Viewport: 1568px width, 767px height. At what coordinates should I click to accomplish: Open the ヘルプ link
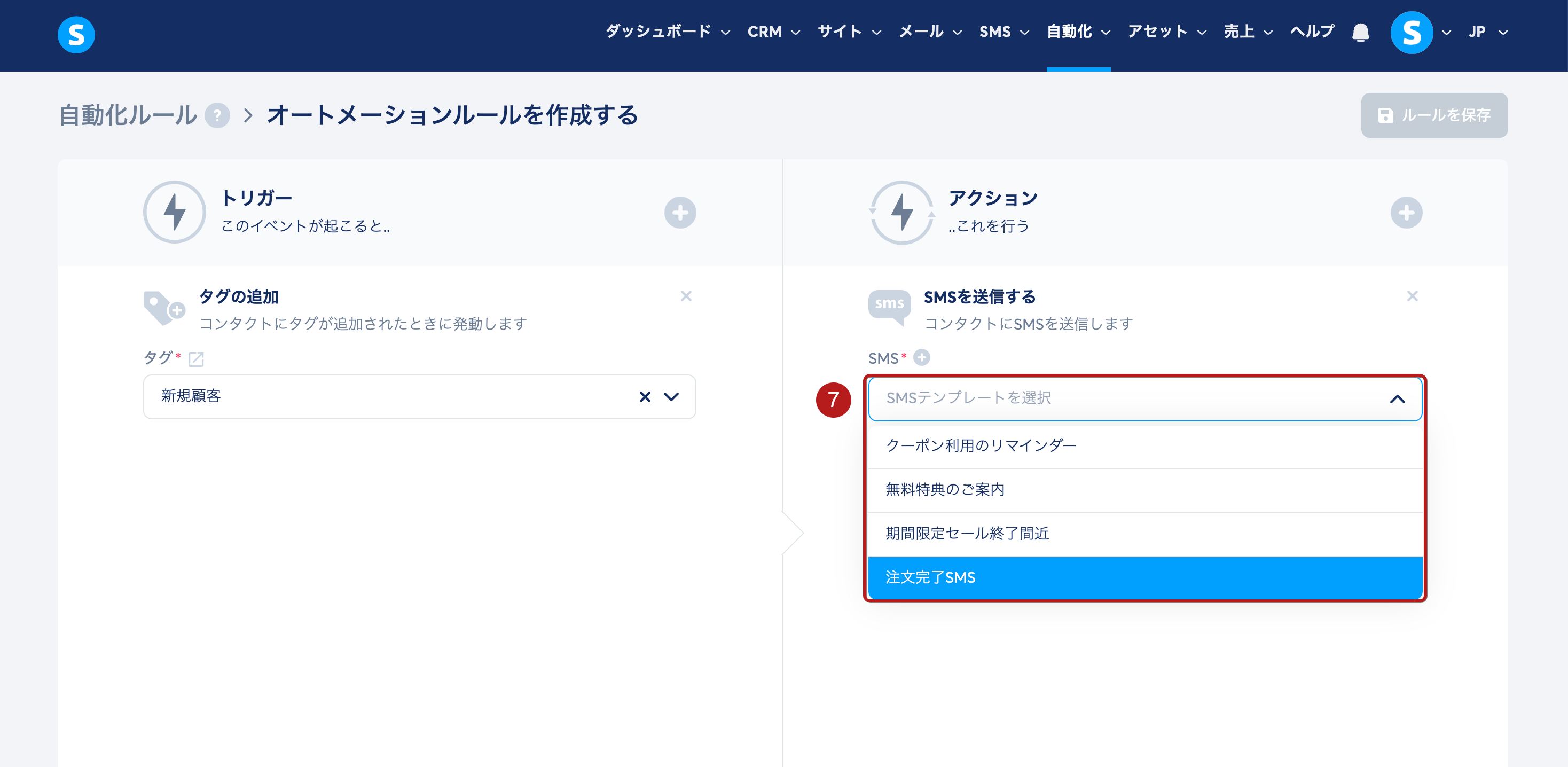1312,32
